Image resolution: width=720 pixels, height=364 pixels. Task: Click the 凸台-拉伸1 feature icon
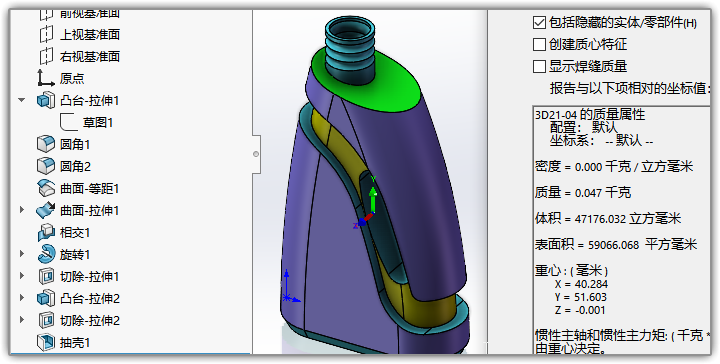pos(46,101)
